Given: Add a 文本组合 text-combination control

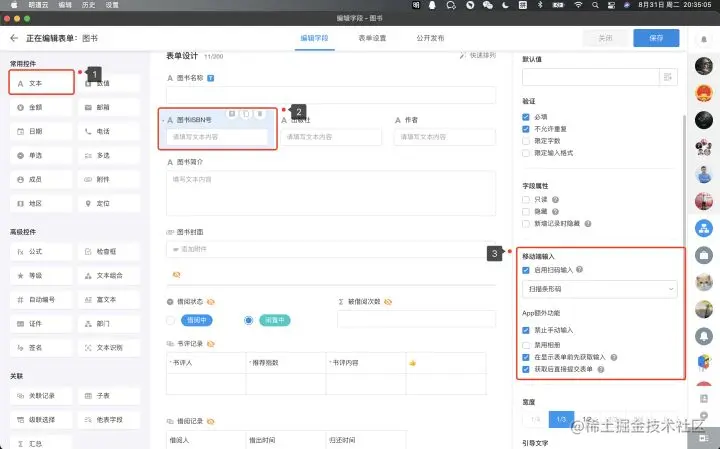Looking at the screenshot, I should tap(109, 275).
